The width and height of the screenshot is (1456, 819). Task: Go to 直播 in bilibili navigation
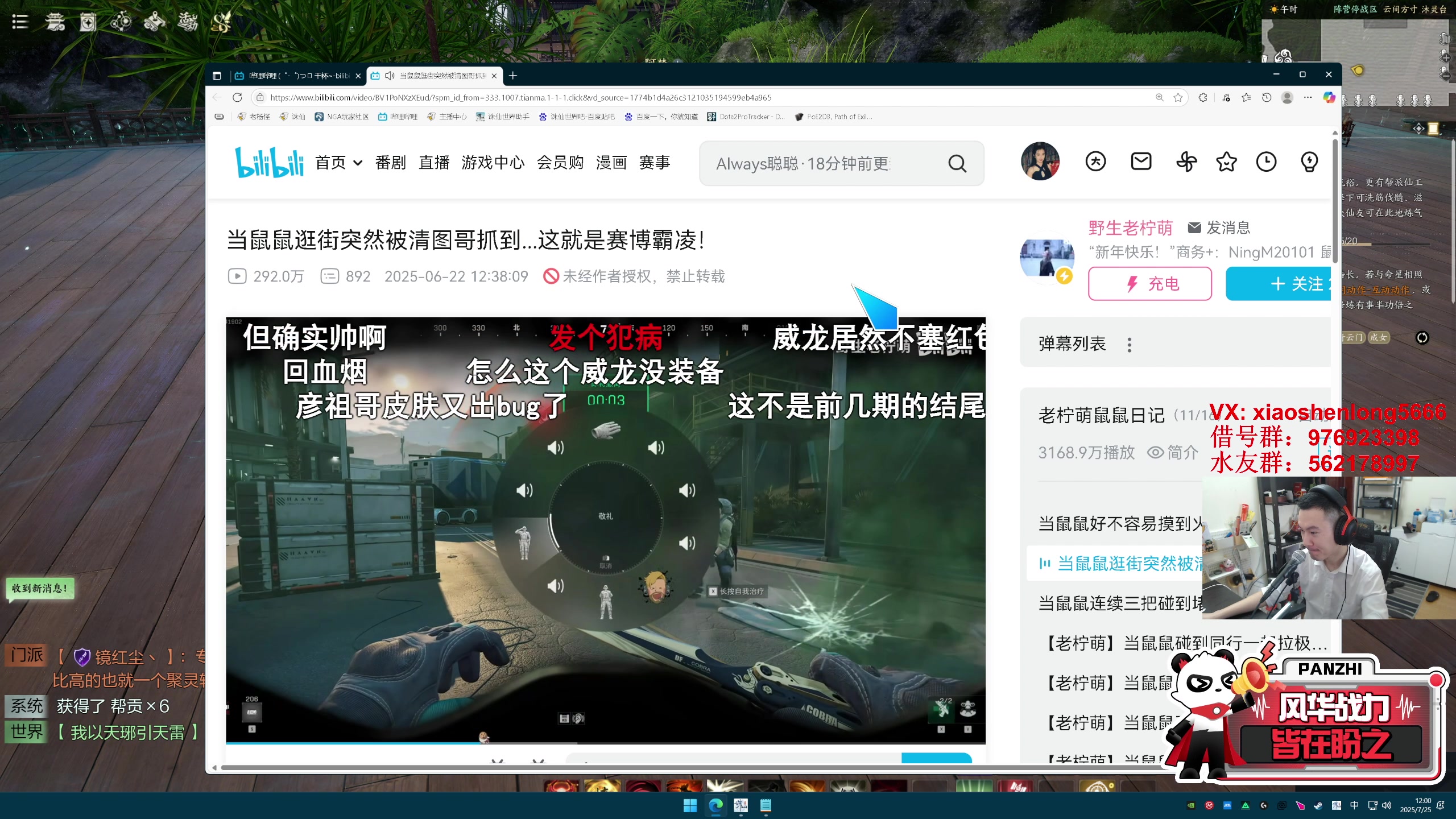tap(434, 163)
